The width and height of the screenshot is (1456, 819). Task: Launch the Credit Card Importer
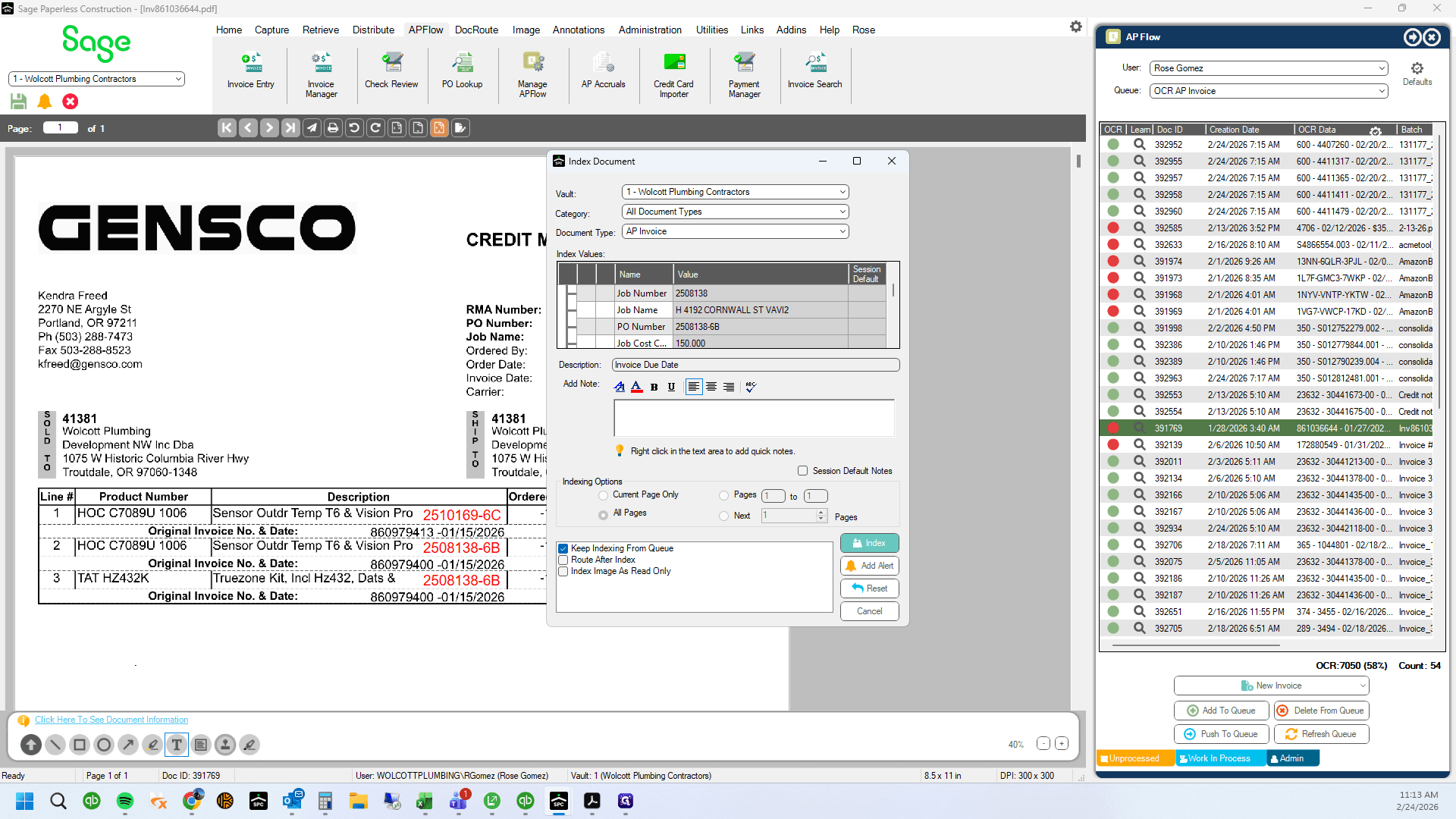click(673, 75)
